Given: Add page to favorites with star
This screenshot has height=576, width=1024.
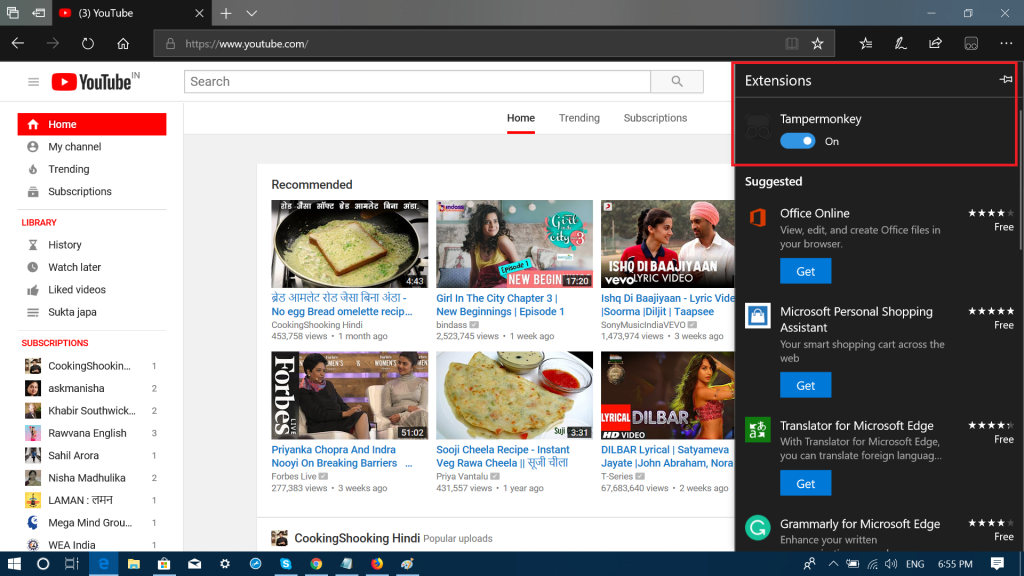Looking at the screenshot, I should pos(817,44).
